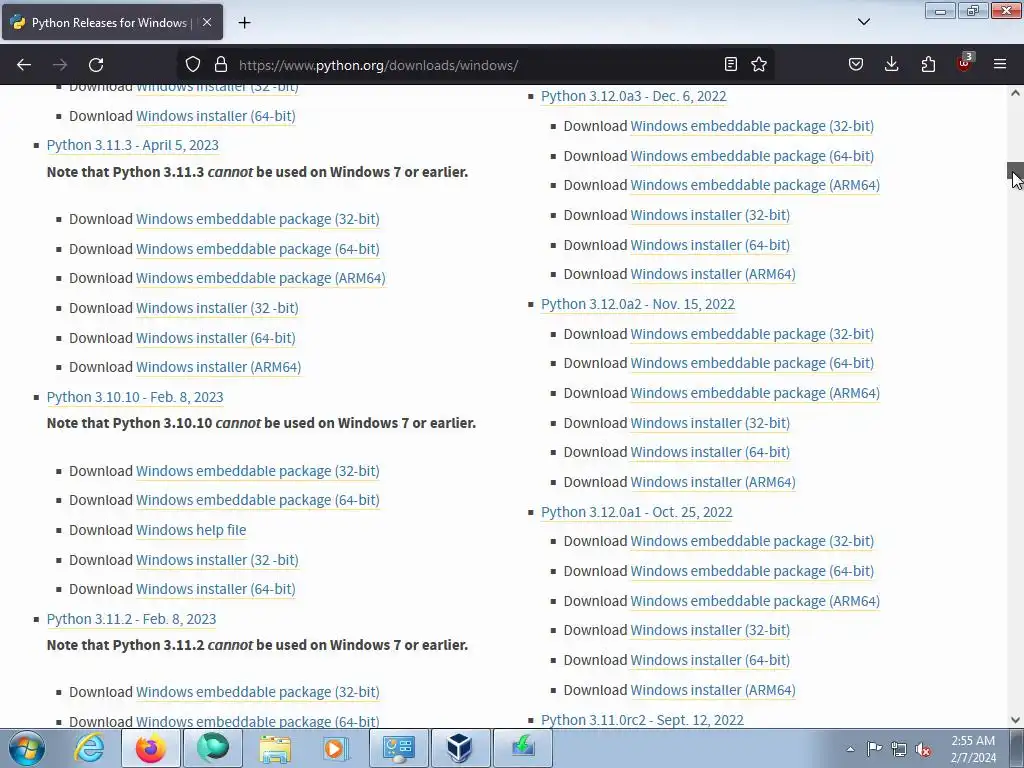The image size is (1024, 768).
Task: Download Python 3.11.3 Windows installer (64-bit)
Action: 216,338
